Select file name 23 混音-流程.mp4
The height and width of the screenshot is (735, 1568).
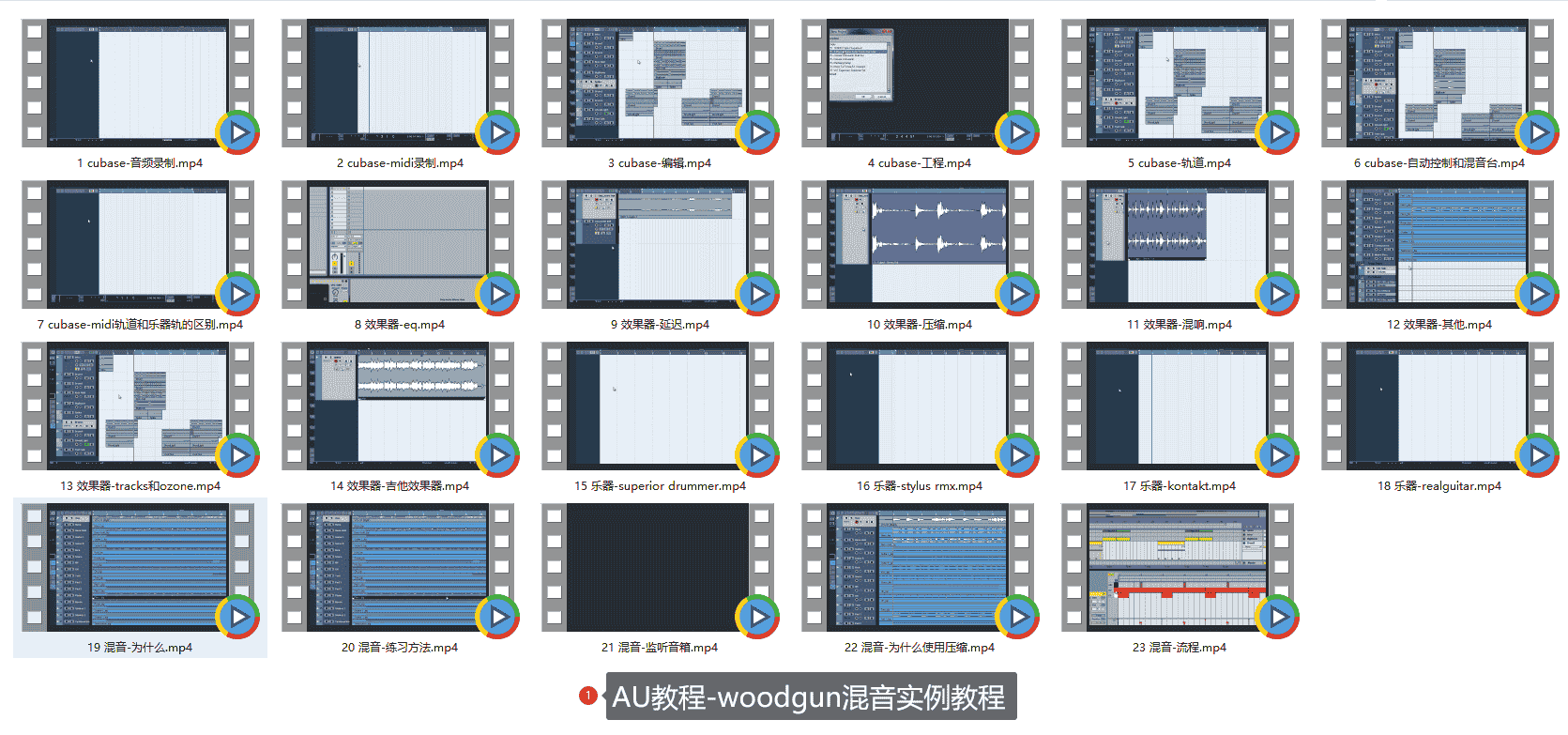1180,648
